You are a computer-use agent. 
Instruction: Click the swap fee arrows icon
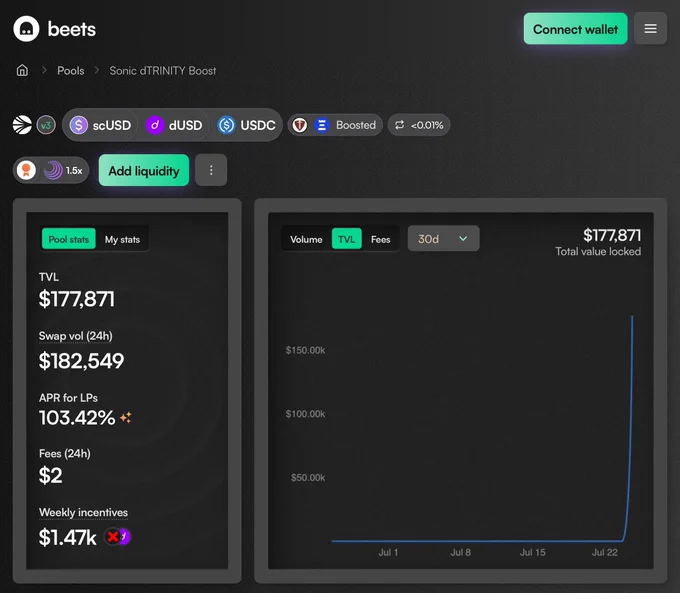pos(399,125)
